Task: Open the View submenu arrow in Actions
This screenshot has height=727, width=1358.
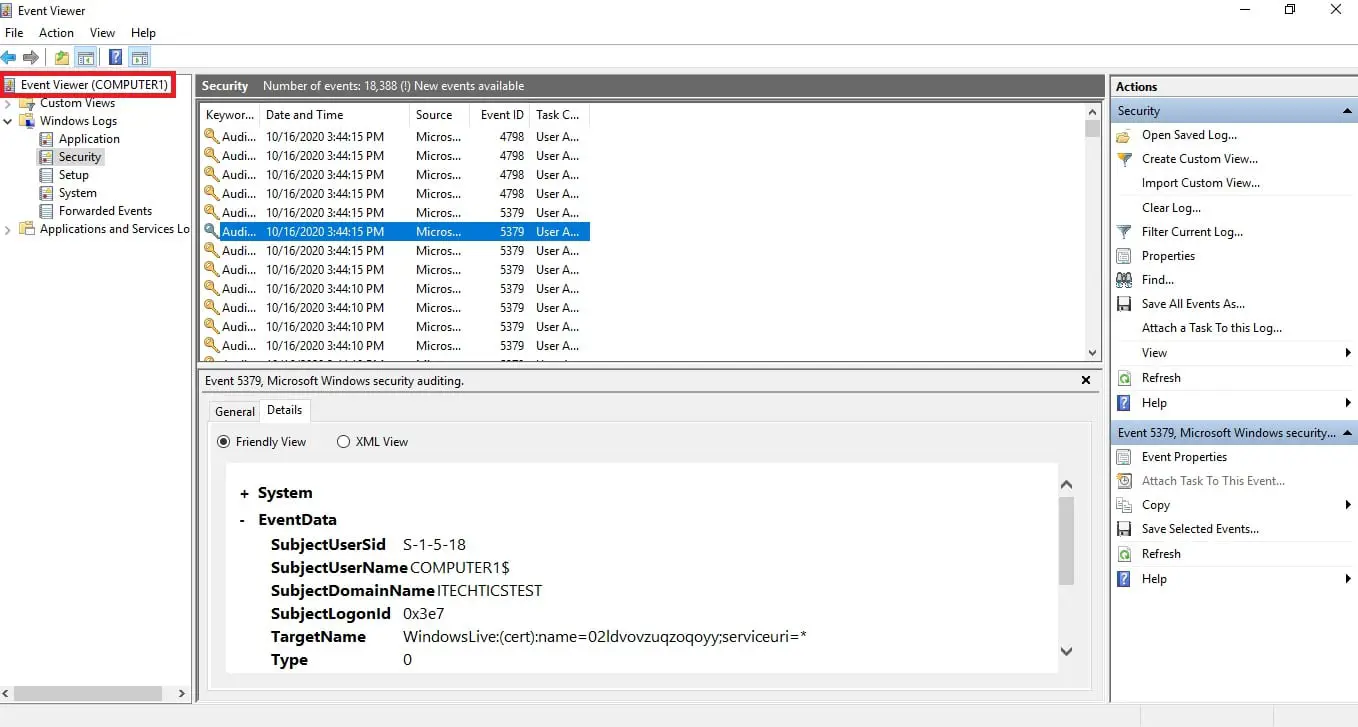Action: coord(1346,352)
